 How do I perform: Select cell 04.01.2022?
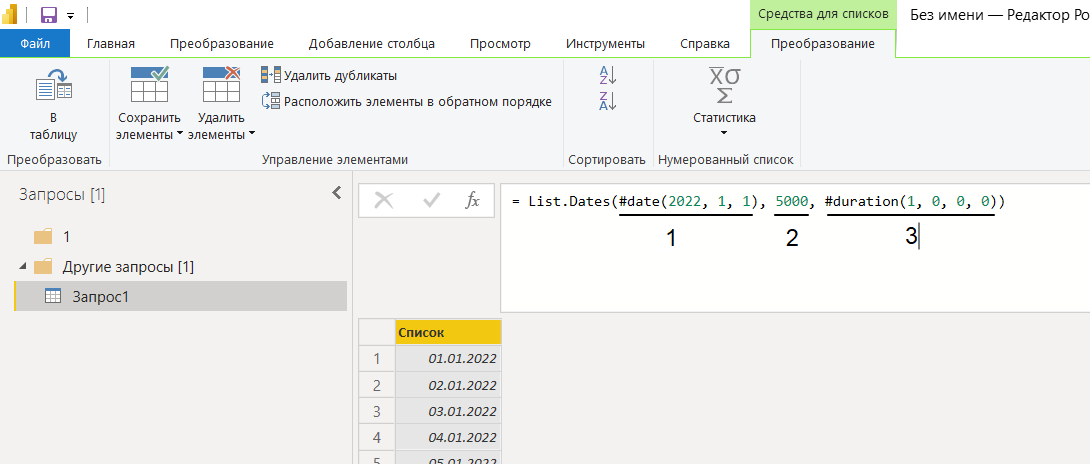click(x=448, y=438)
